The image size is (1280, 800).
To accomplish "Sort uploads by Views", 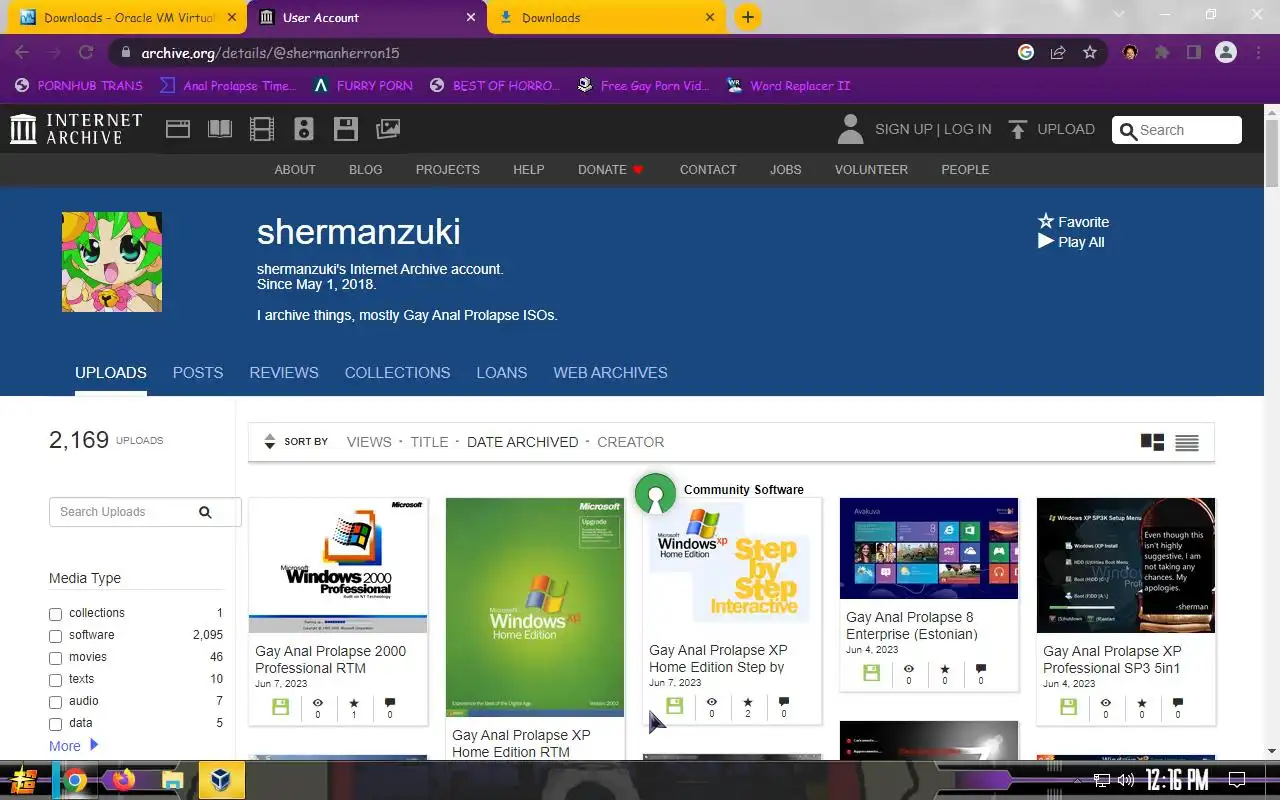I will point(369,441).
